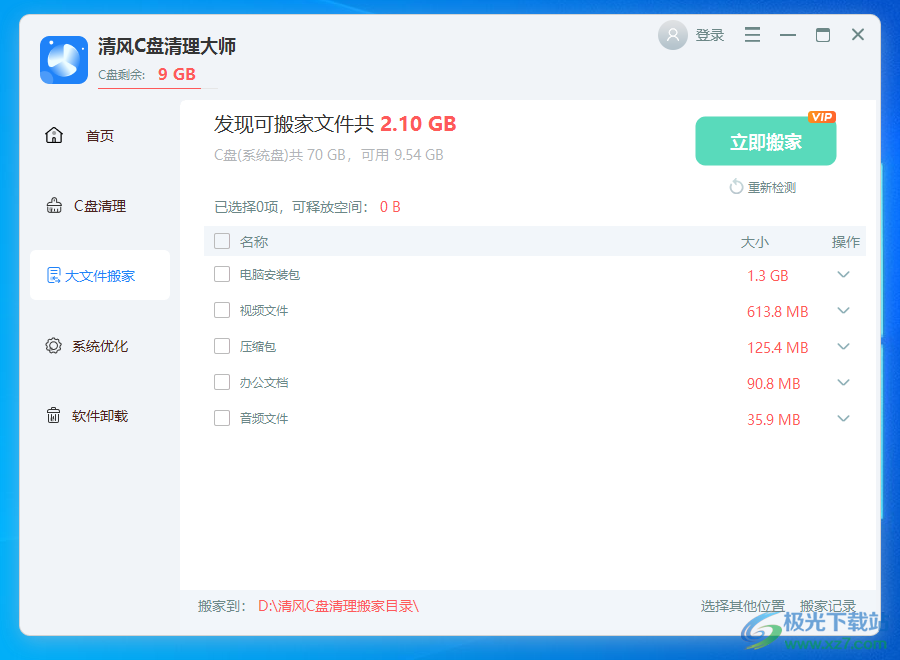Expand the 办公文档 entry

coord(843,383)
